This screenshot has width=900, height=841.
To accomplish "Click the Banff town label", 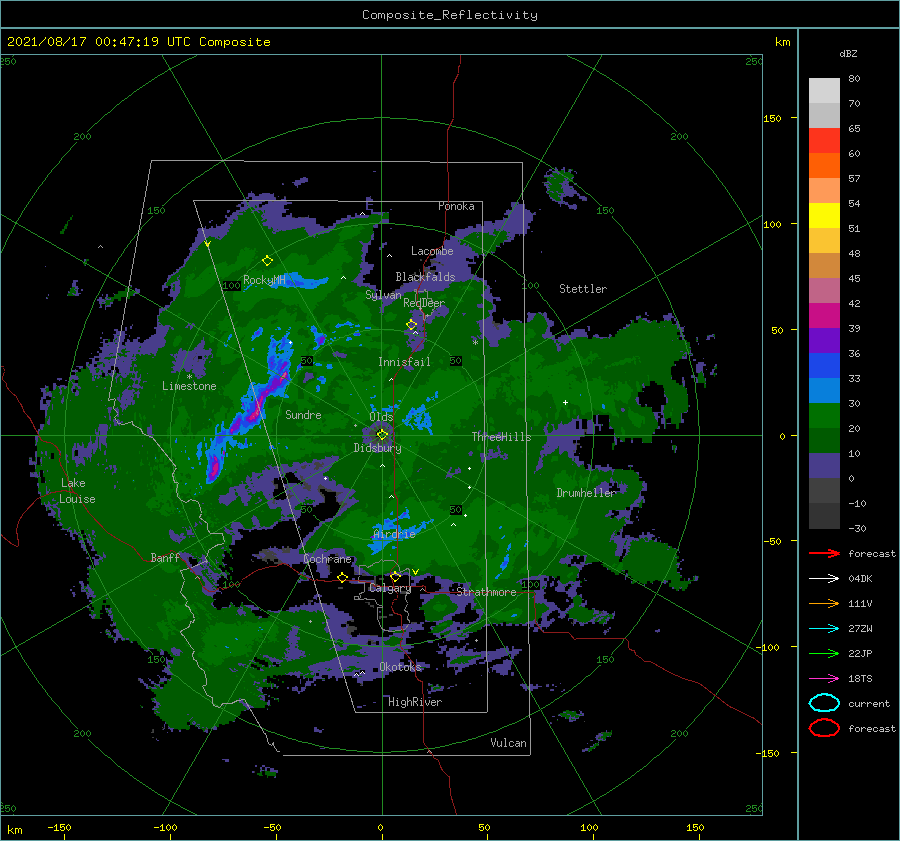I will point(165,557).
